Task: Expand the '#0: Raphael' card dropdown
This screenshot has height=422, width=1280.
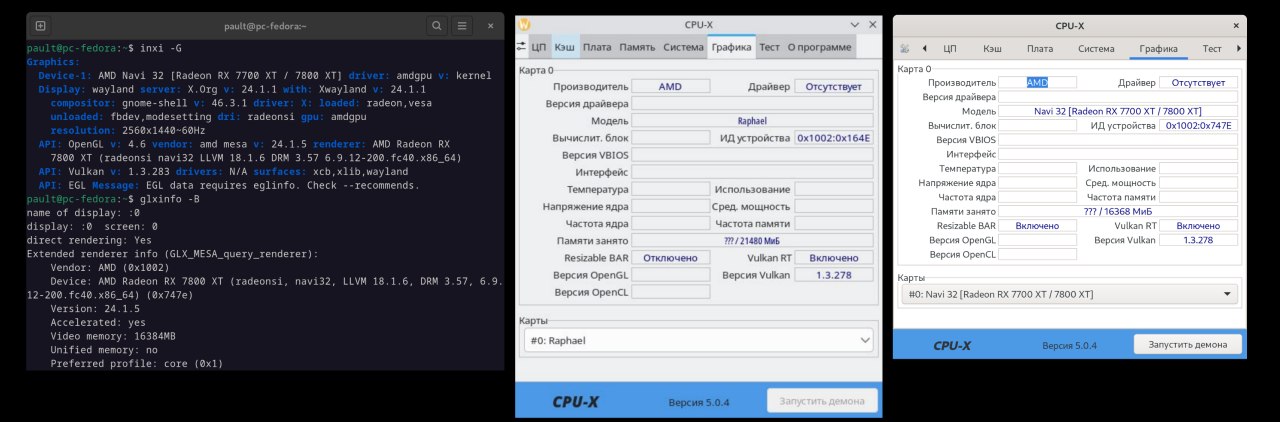Action: (x=699, y=341)
